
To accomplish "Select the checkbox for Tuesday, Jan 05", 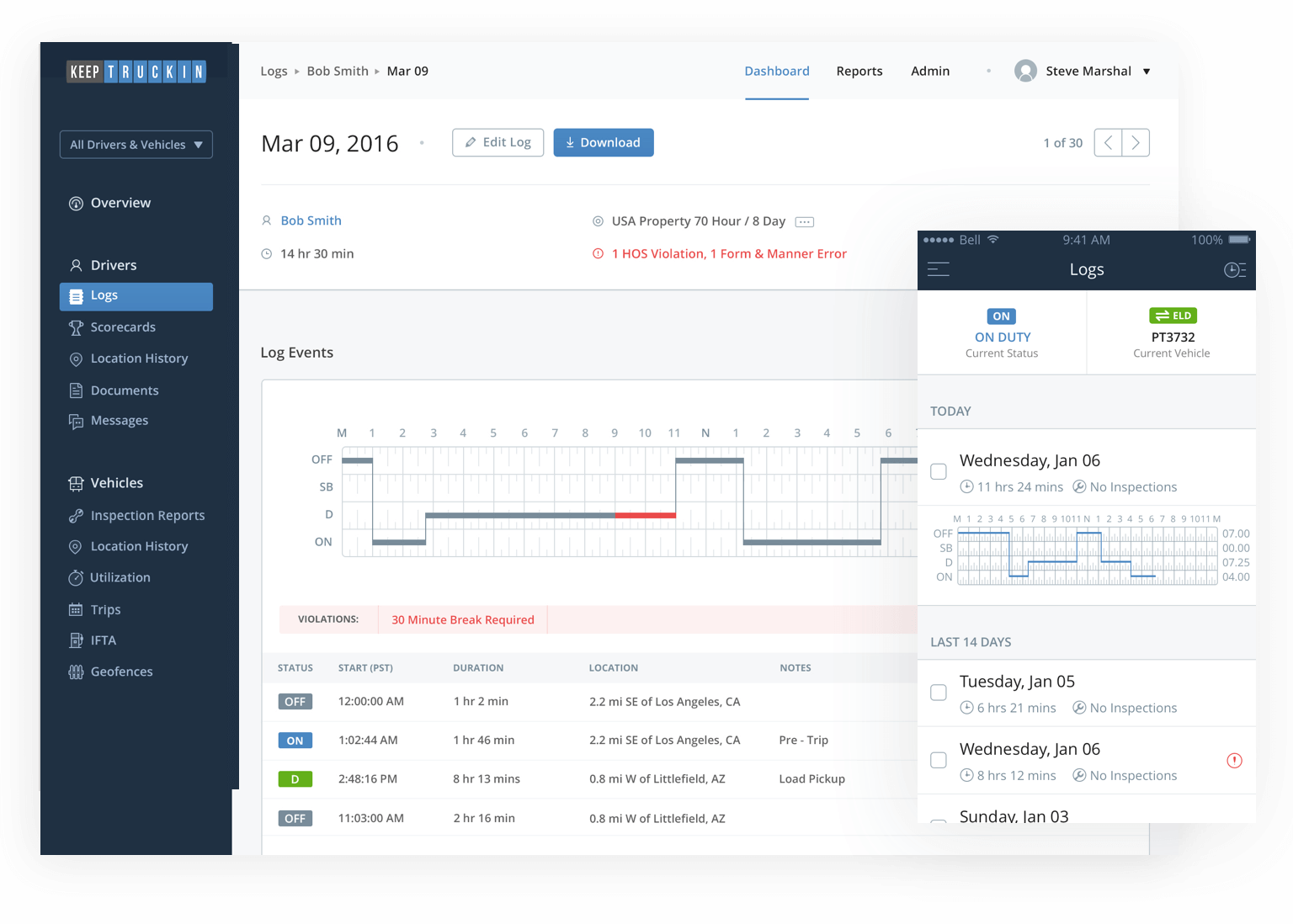I will pyautogui.click(x=938, y=693).
